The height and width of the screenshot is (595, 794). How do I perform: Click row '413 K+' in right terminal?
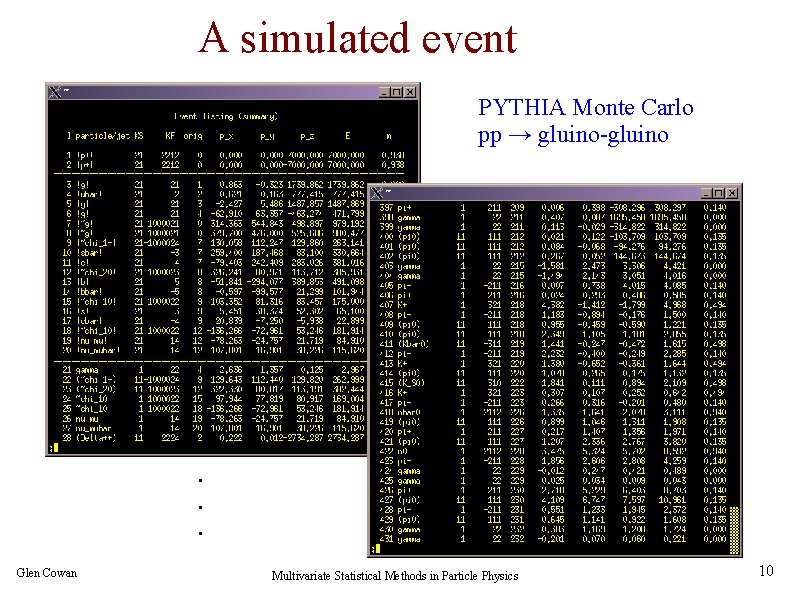(553, 364)
